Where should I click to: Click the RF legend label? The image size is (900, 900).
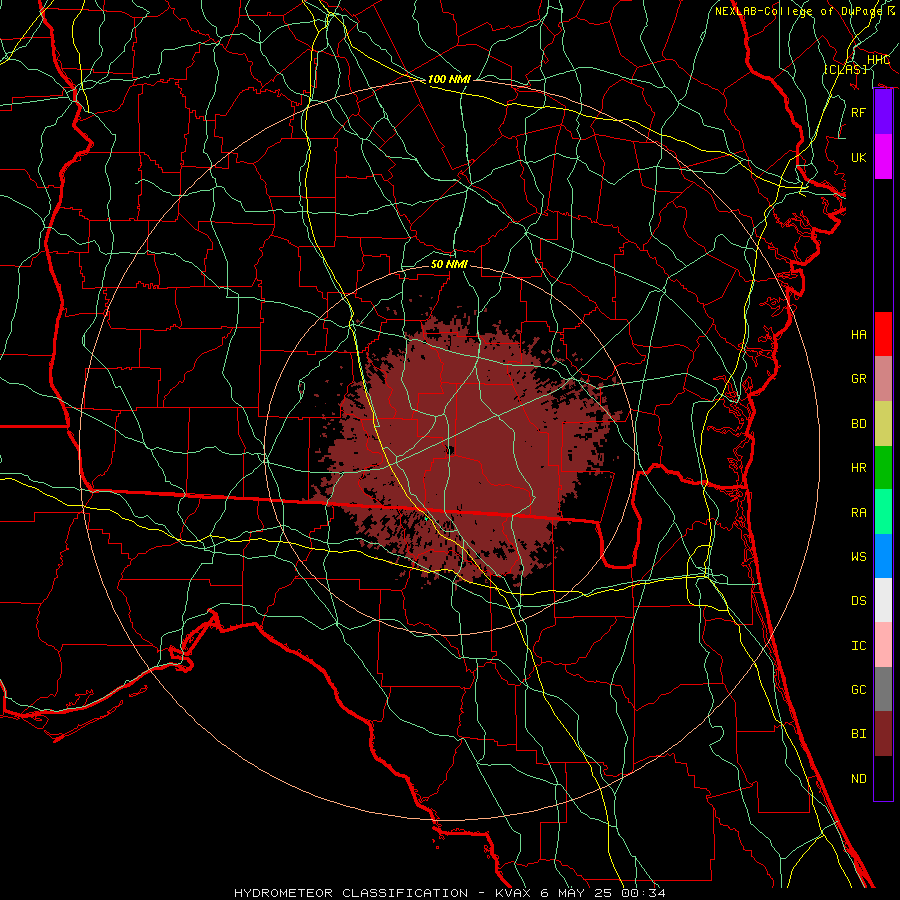[859, 112]
